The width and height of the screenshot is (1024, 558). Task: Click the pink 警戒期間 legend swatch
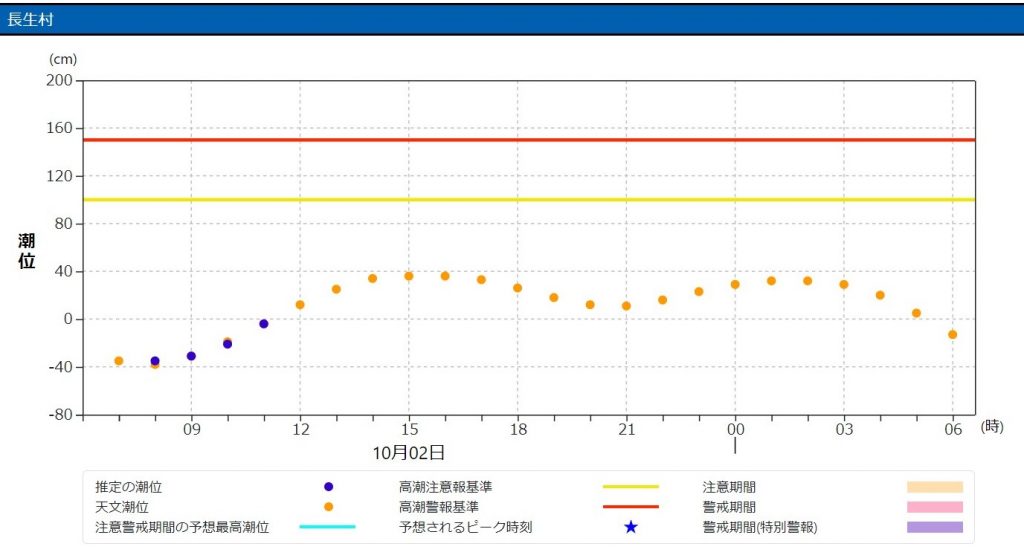935,507
